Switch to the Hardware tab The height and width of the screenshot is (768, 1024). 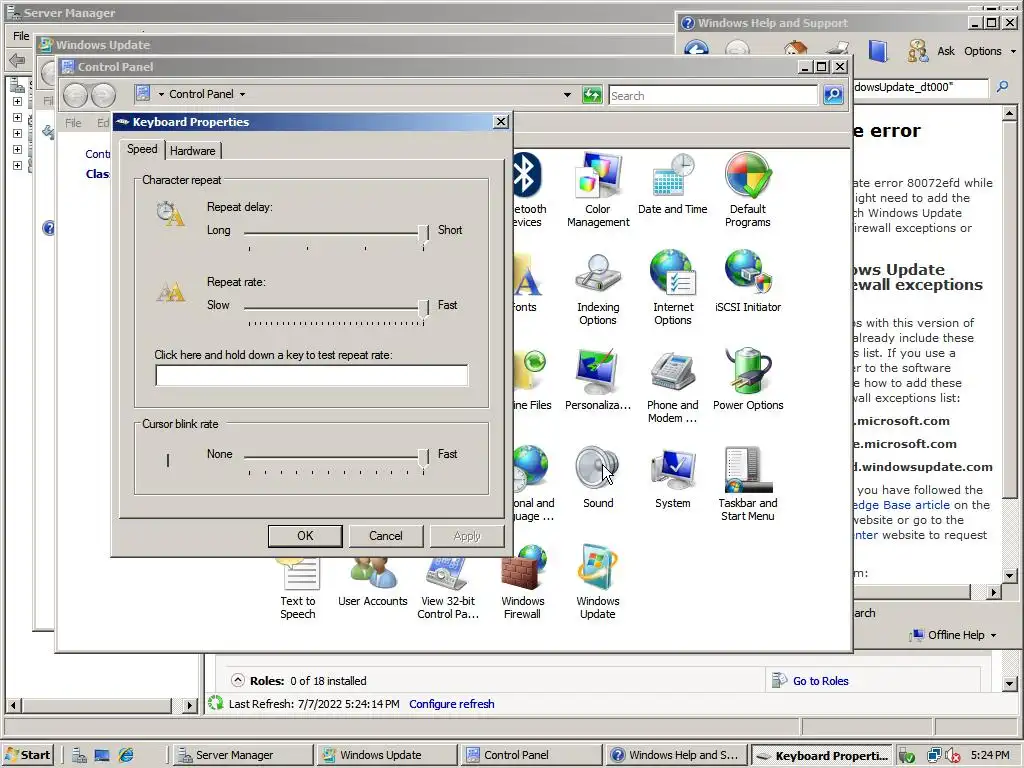click(193, 151)
